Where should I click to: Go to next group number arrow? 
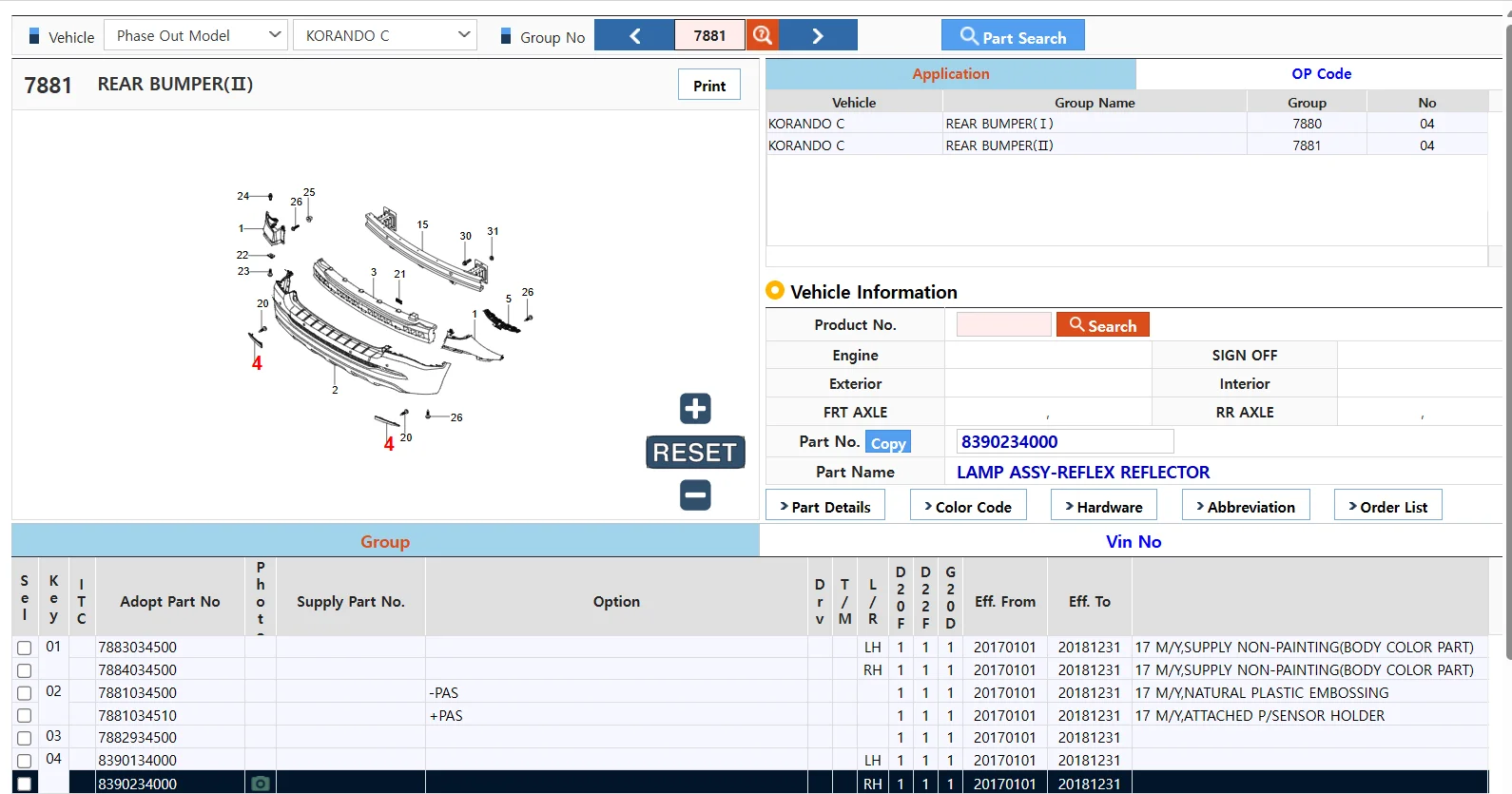pyautogui.click(x=818, y=35)
